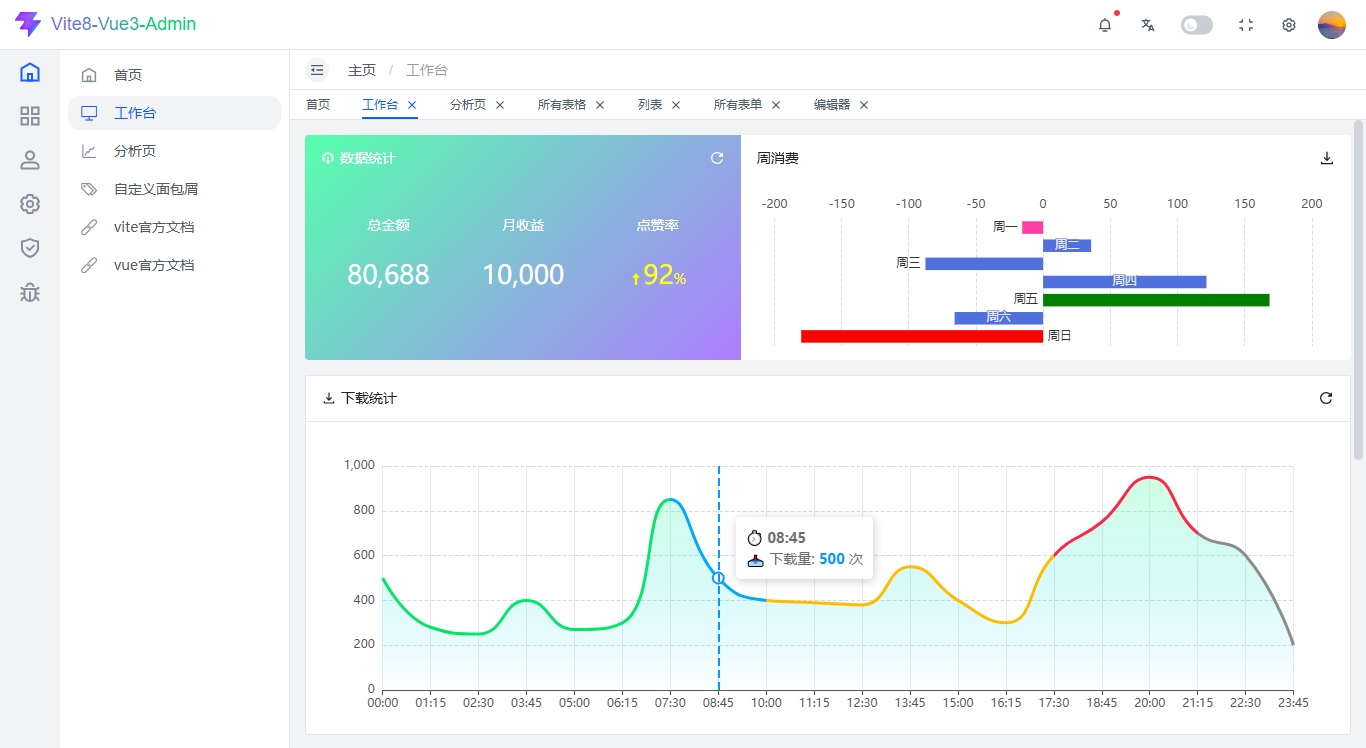
Task: Switch to the 所有表格 tab
Action: coord(562,104)
